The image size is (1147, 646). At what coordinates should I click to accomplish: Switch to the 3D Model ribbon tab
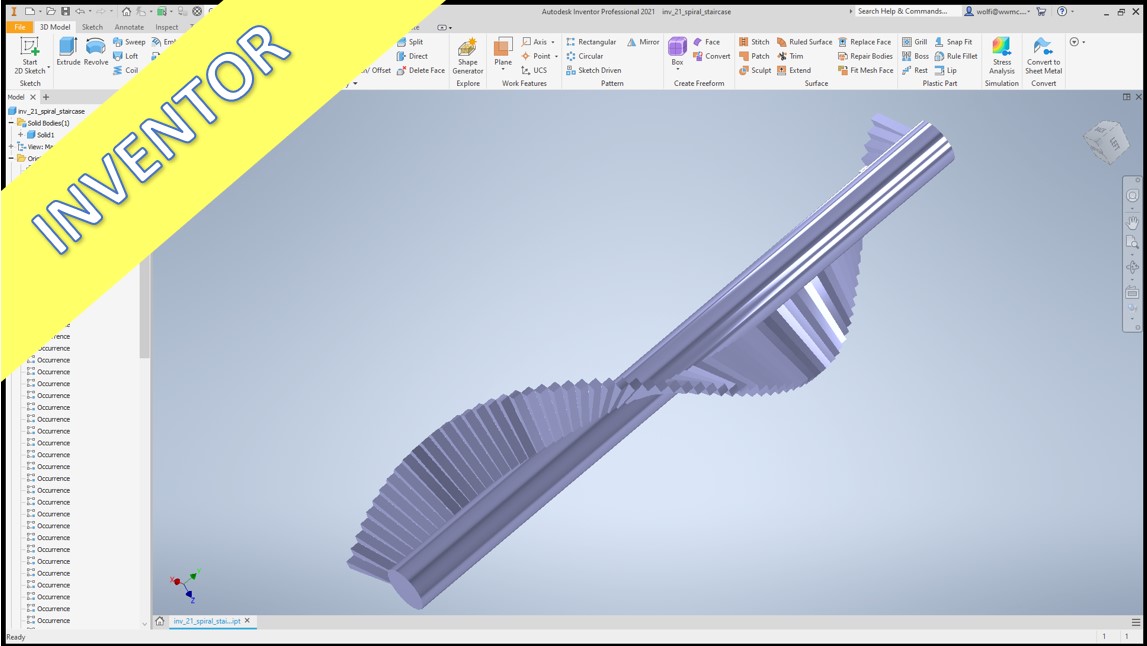click(55, 27)
